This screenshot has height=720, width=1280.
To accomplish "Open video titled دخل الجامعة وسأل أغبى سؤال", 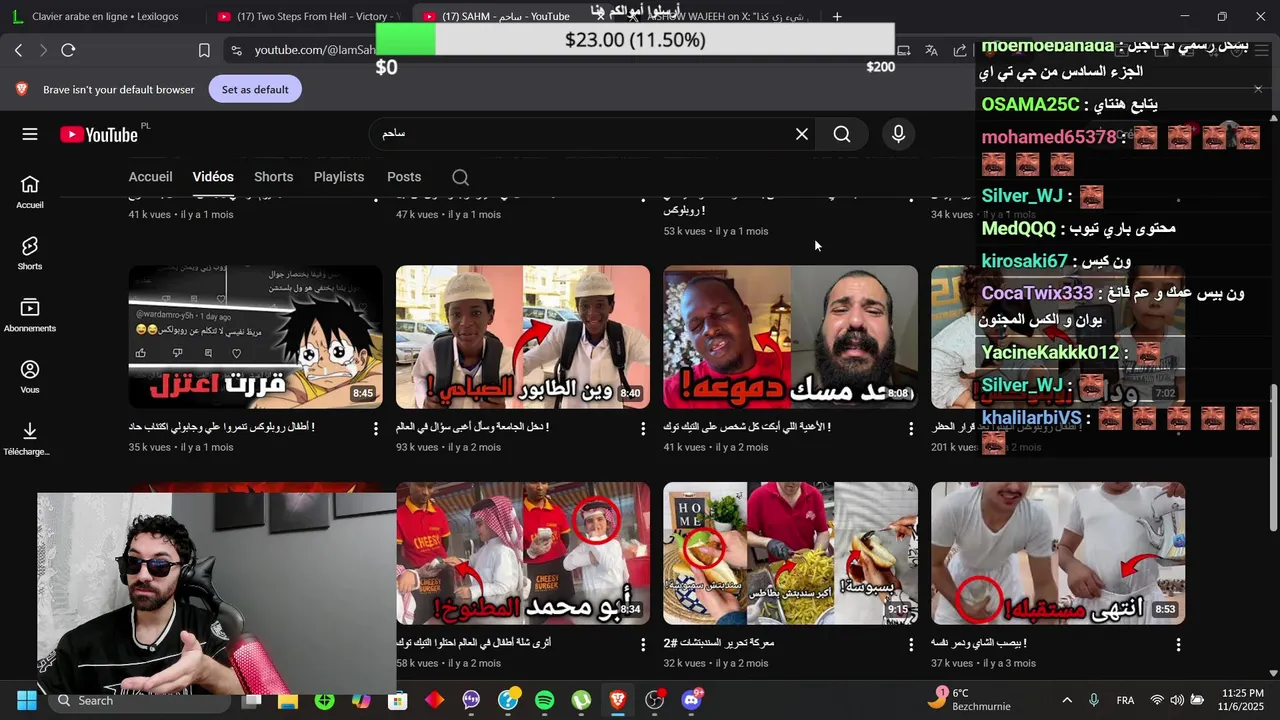I will [472, 427].
